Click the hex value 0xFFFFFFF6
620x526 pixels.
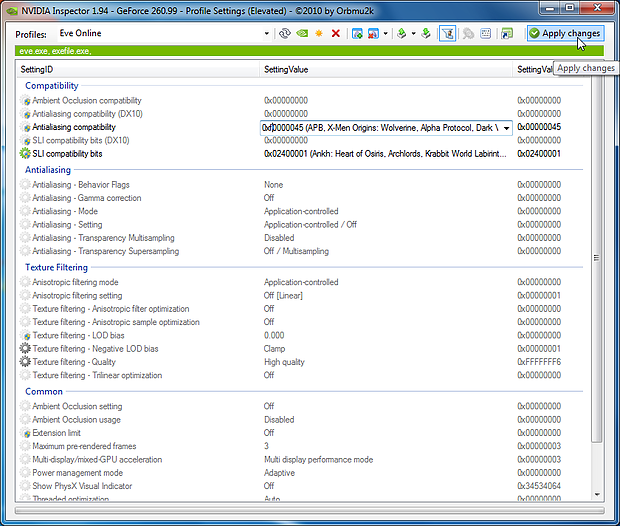(x=539, y=362)
